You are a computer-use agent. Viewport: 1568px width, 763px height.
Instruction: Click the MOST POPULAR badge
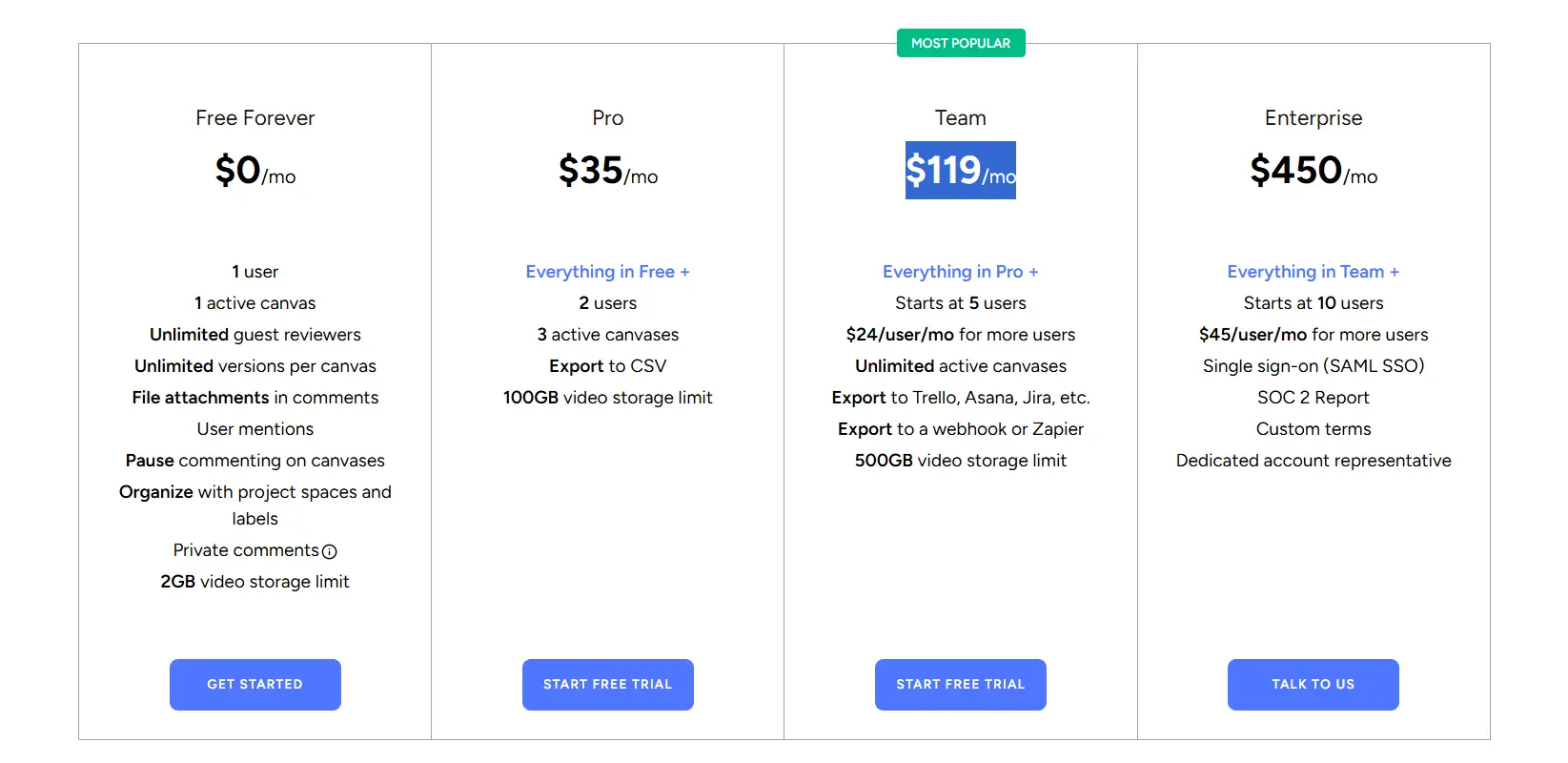960,43
